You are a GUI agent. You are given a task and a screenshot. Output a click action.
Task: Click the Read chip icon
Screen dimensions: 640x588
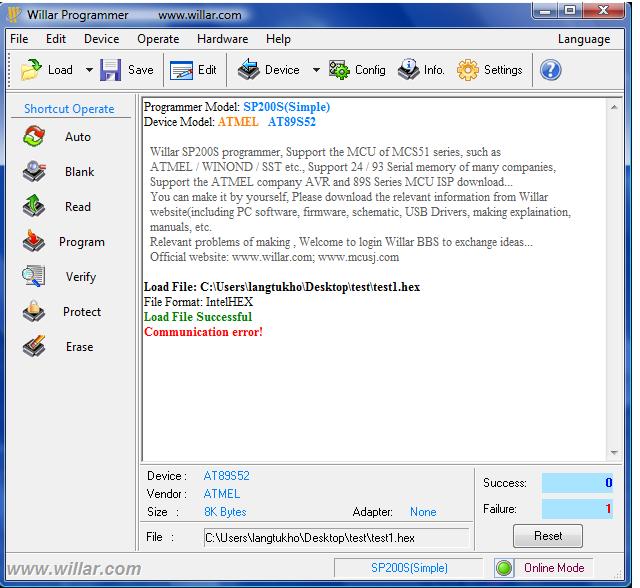34,206
